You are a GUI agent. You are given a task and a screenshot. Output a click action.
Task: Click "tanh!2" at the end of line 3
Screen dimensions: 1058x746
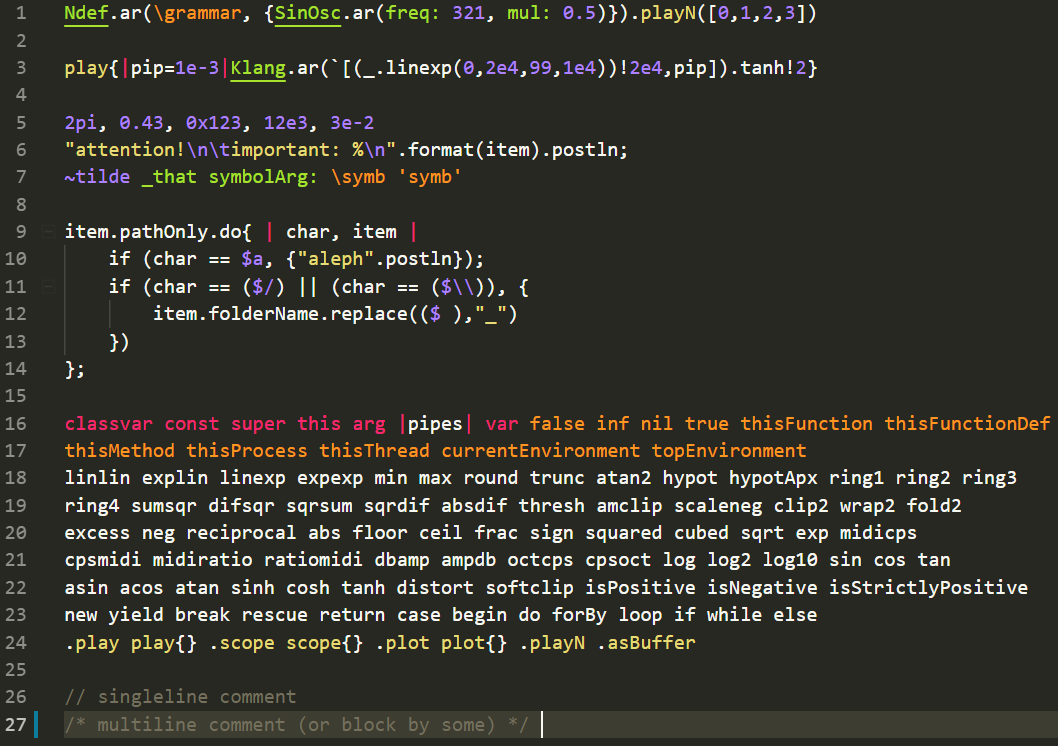pos(773,67)
